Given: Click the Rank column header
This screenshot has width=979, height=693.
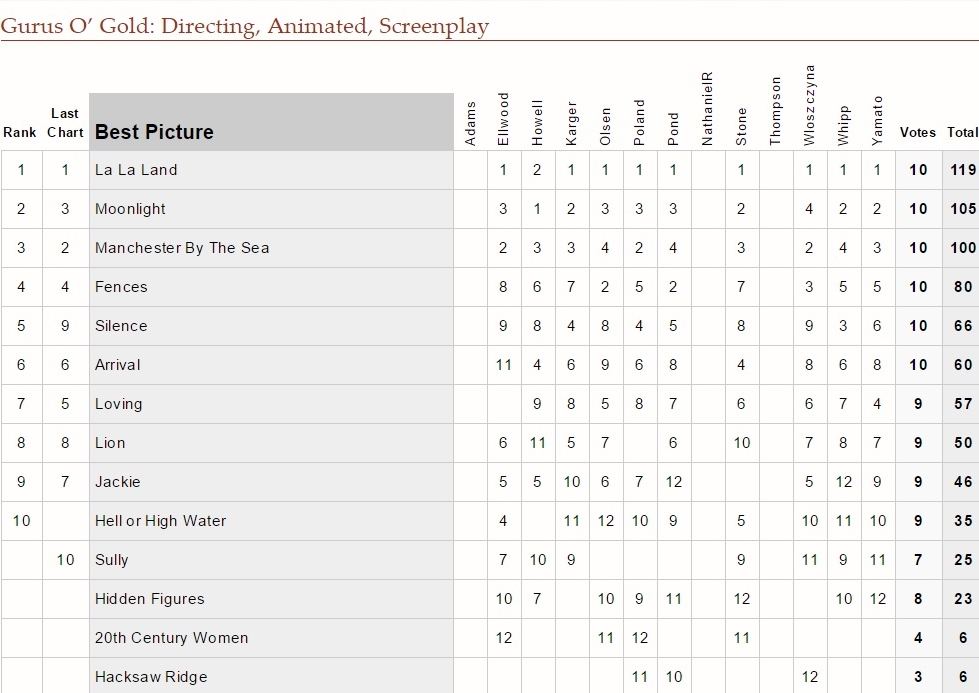Looking at the screenshot, I should [x=20, y=132].
